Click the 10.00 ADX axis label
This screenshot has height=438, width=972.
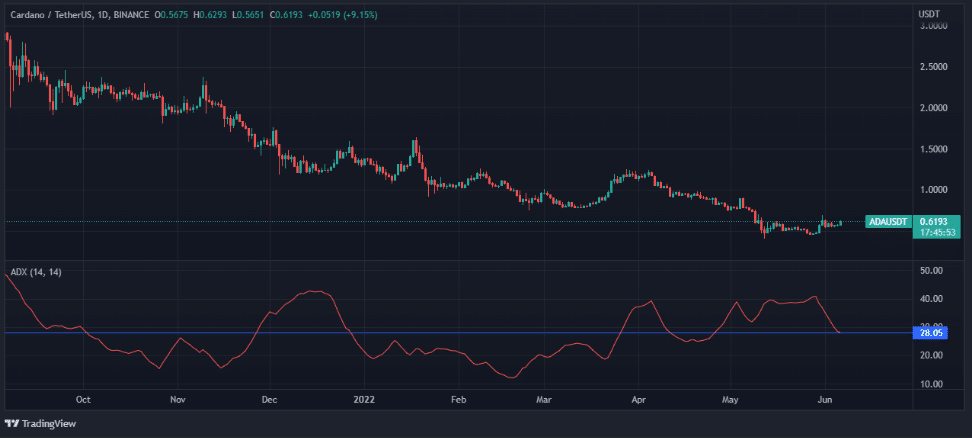pos(932,384)
